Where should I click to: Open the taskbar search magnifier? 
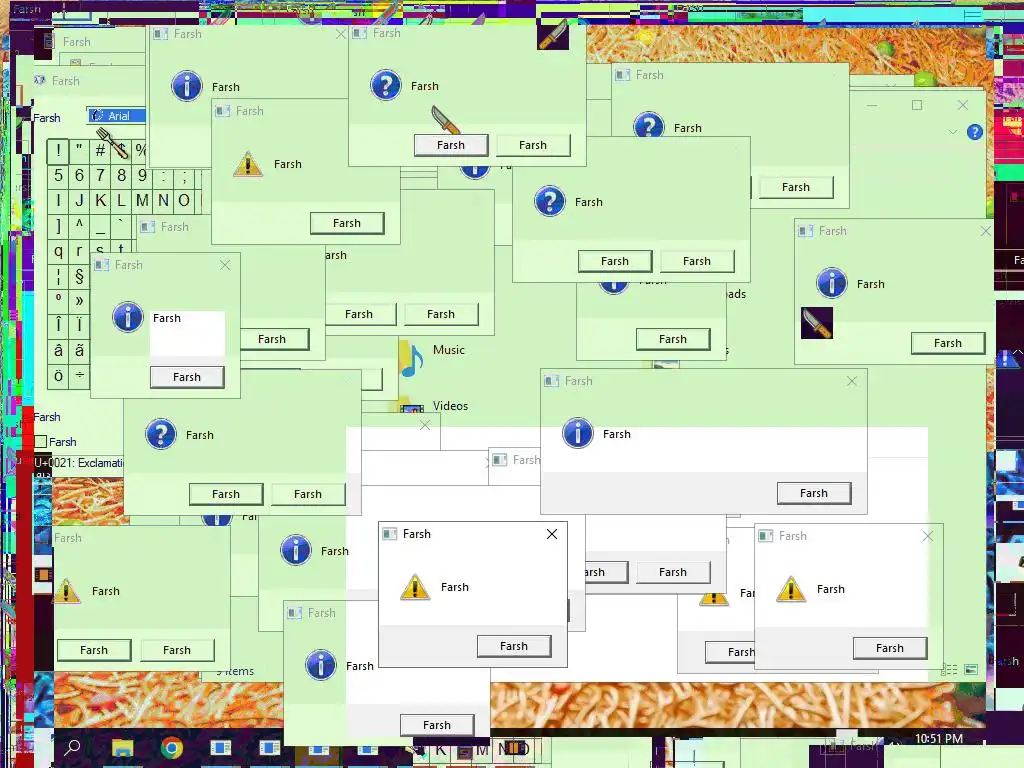click(x=72, y=747)
